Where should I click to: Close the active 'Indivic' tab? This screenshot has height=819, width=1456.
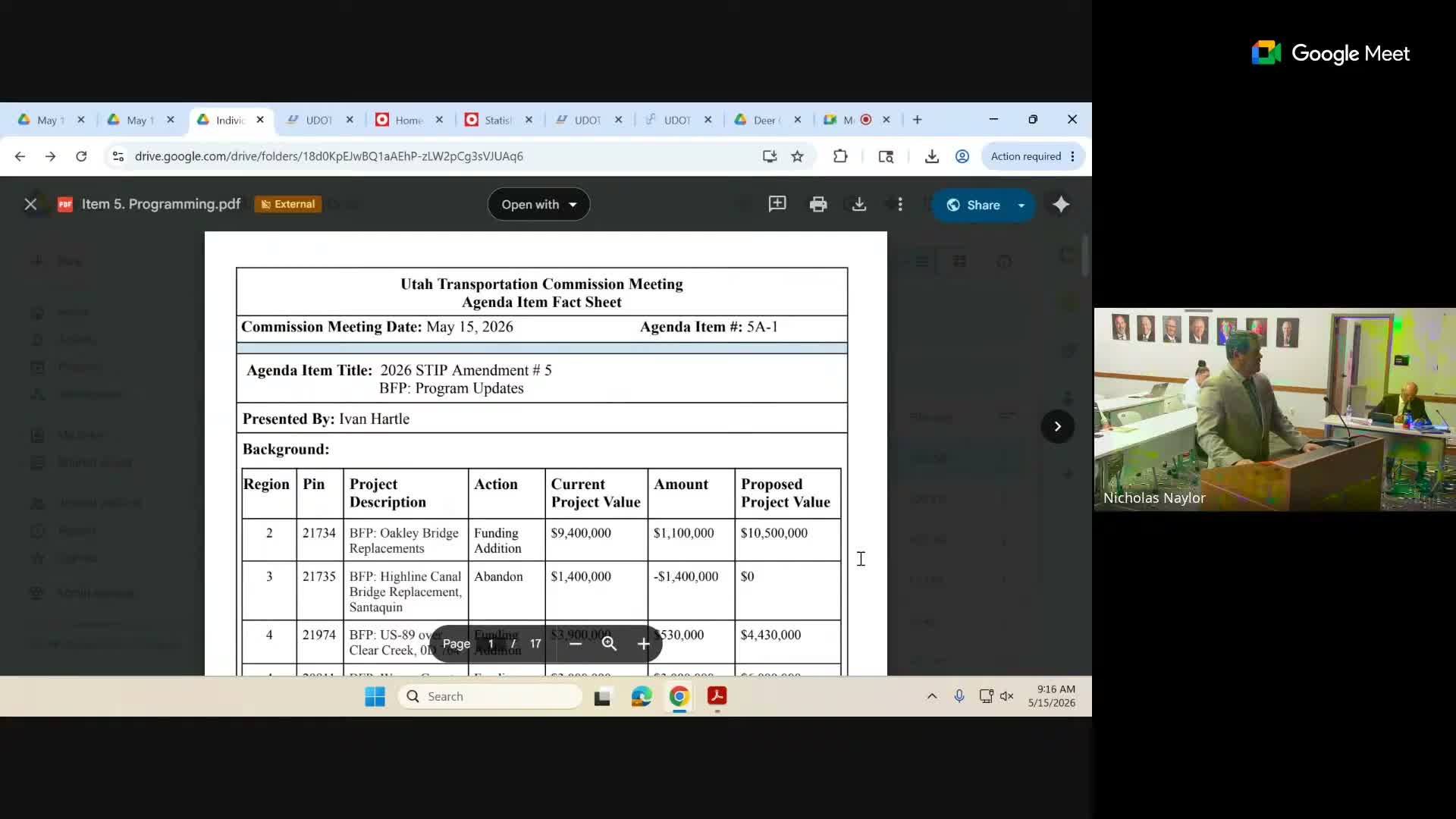point(260,120)
